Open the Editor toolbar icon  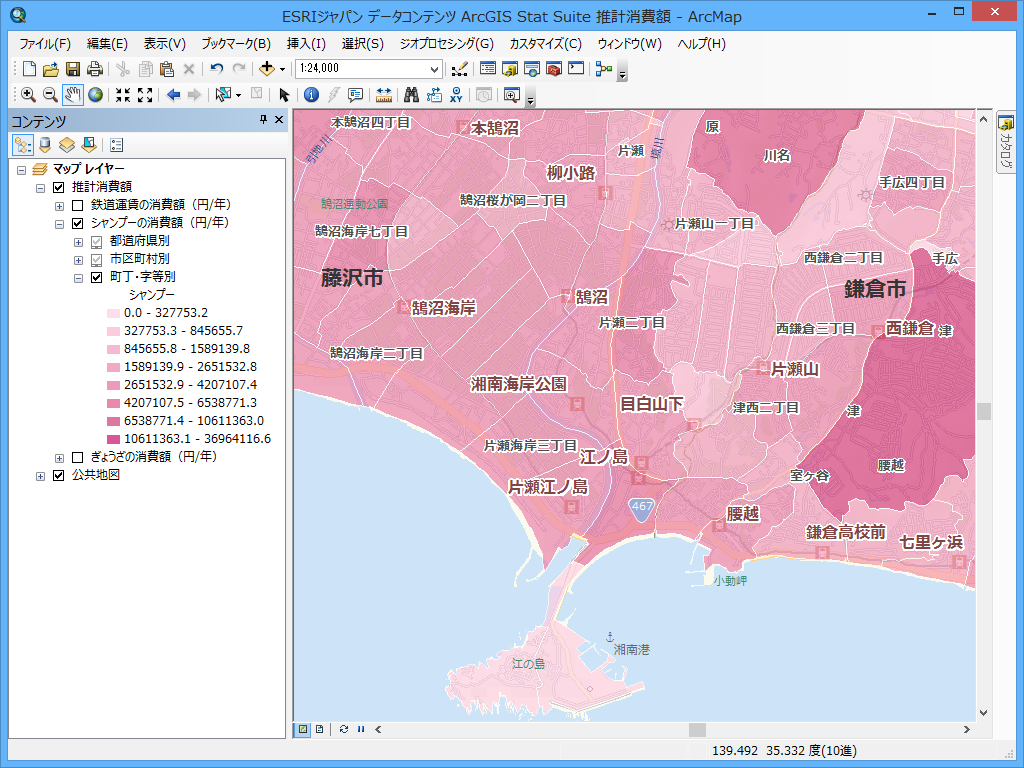tap(460, 69)
